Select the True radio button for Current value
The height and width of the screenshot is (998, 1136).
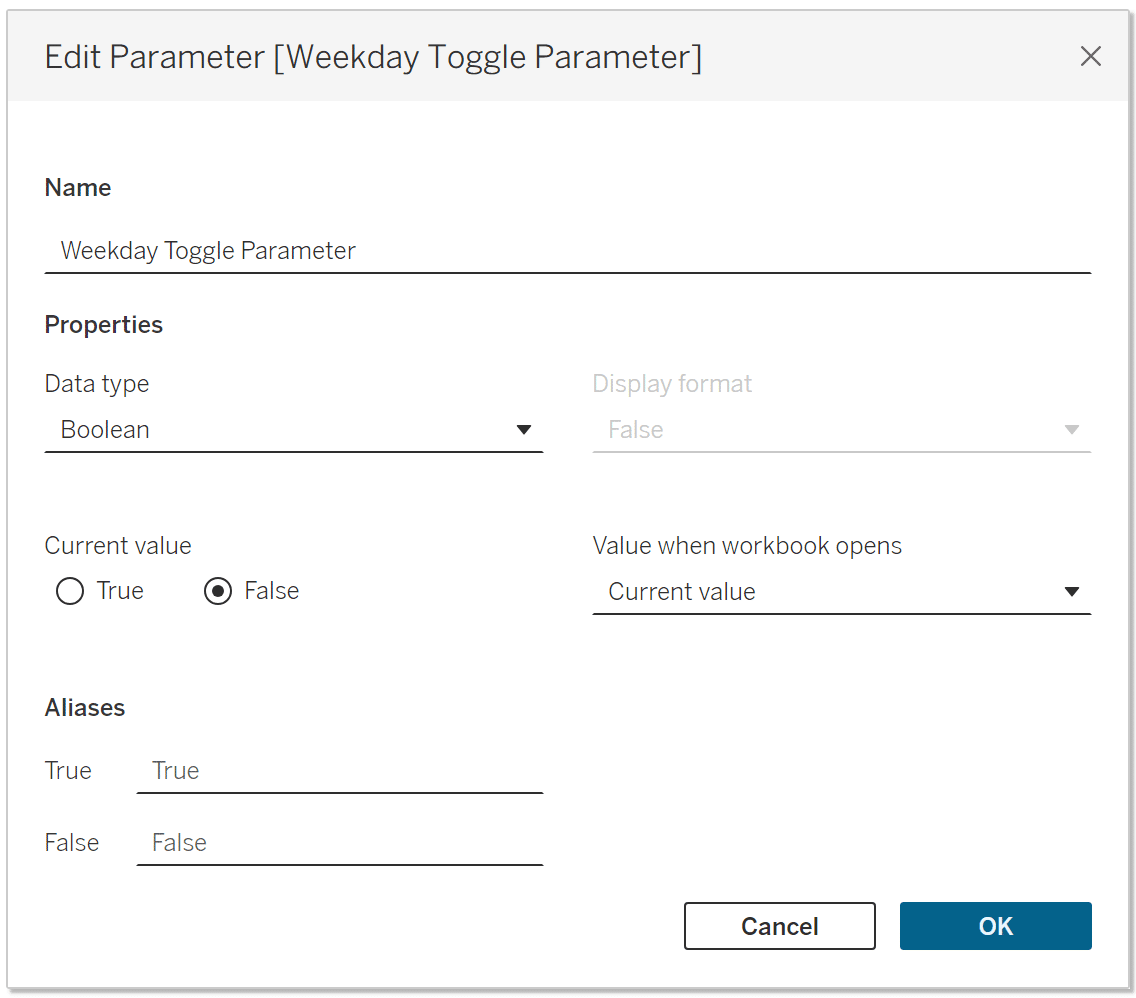pyautogui.click(x=70, y=591)
